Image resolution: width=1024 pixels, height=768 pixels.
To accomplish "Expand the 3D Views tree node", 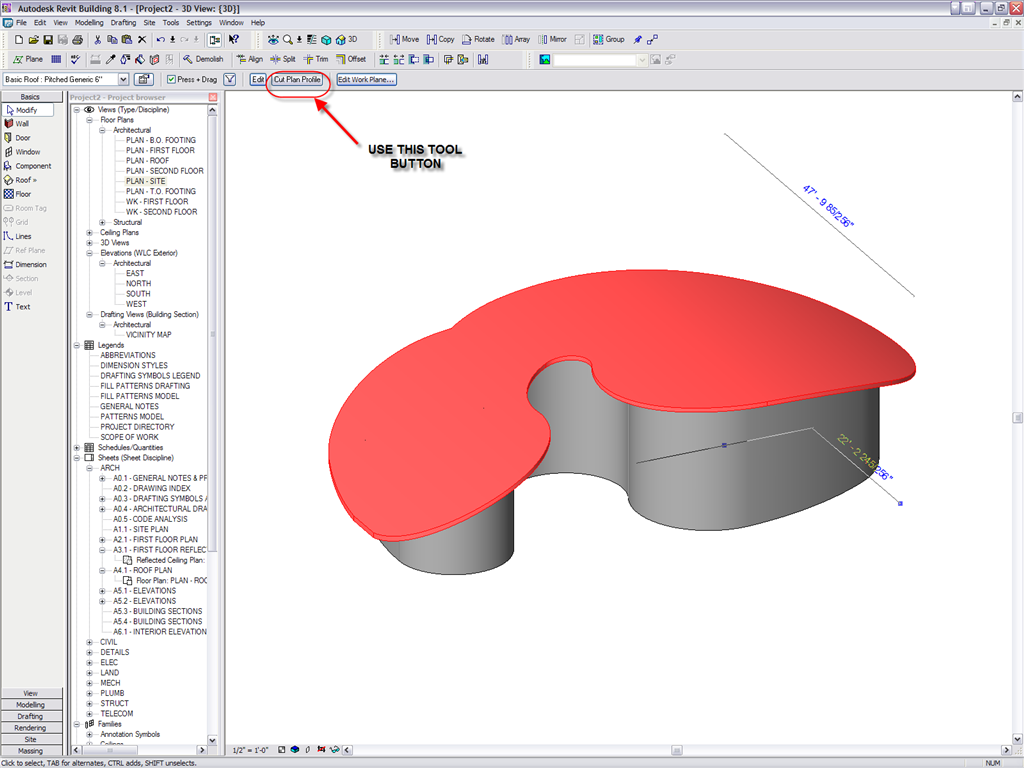I will click(90, 243).
